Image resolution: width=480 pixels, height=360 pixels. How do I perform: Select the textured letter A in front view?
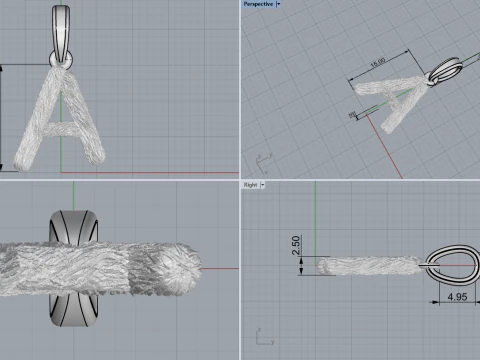point(60,118)
